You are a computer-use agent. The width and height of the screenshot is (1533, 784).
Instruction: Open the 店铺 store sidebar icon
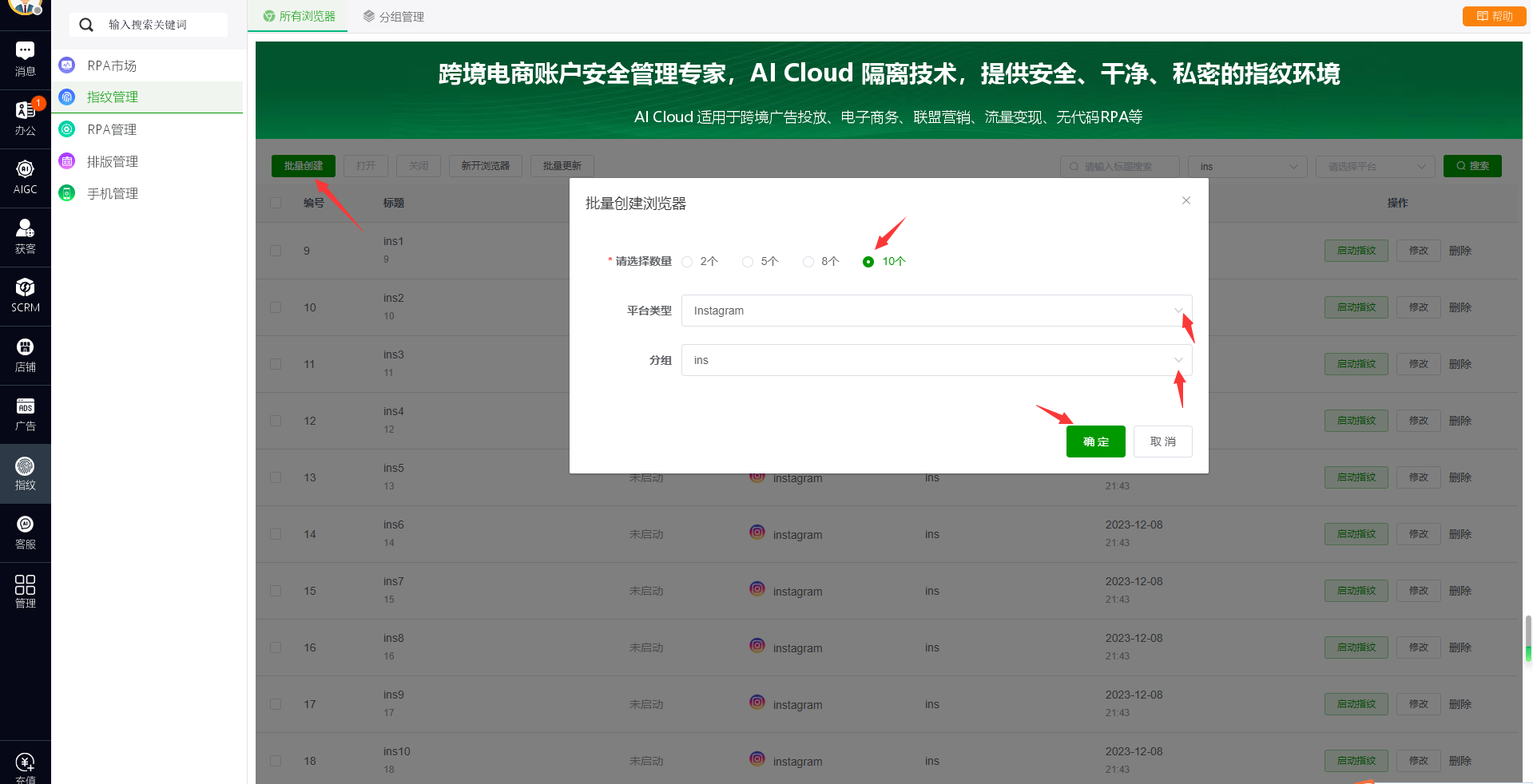tap(26, 355)
